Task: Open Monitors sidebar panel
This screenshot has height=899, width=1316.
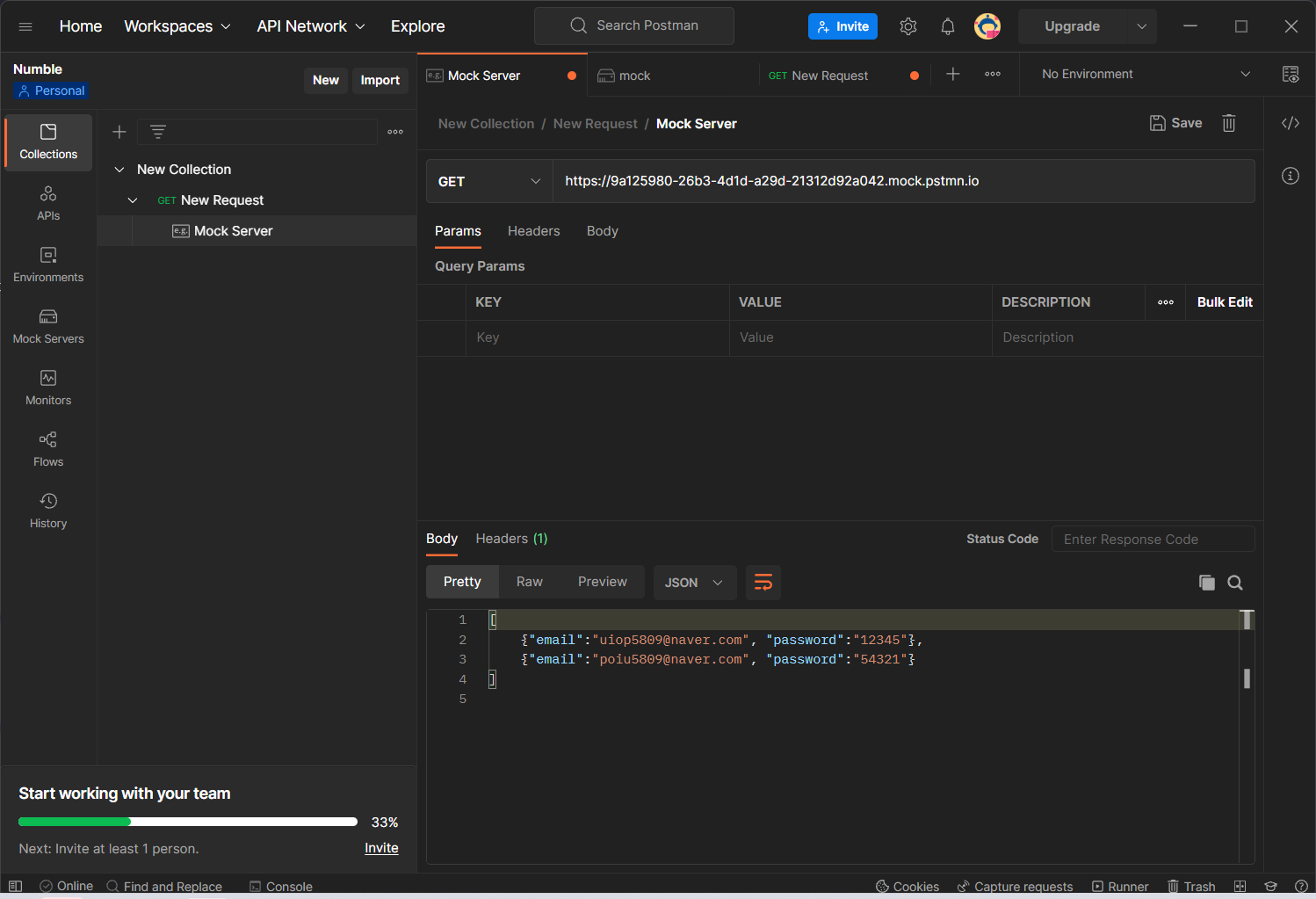Action: pos(48,388)
